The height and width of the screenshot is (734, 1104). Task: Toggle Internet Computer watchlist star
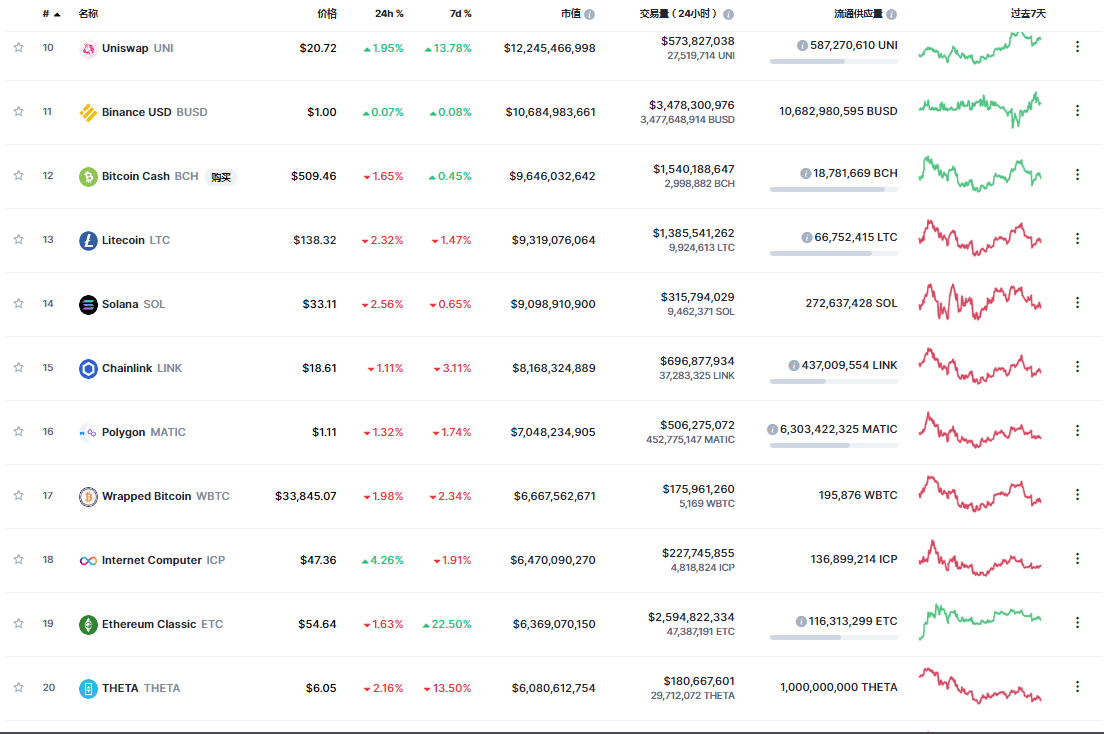[x=18, y=559]
